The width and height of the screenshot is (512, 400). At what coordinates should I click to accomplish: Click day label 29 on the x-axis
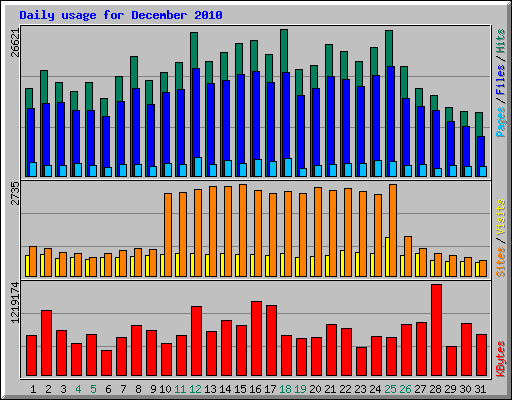pos(450,389)
